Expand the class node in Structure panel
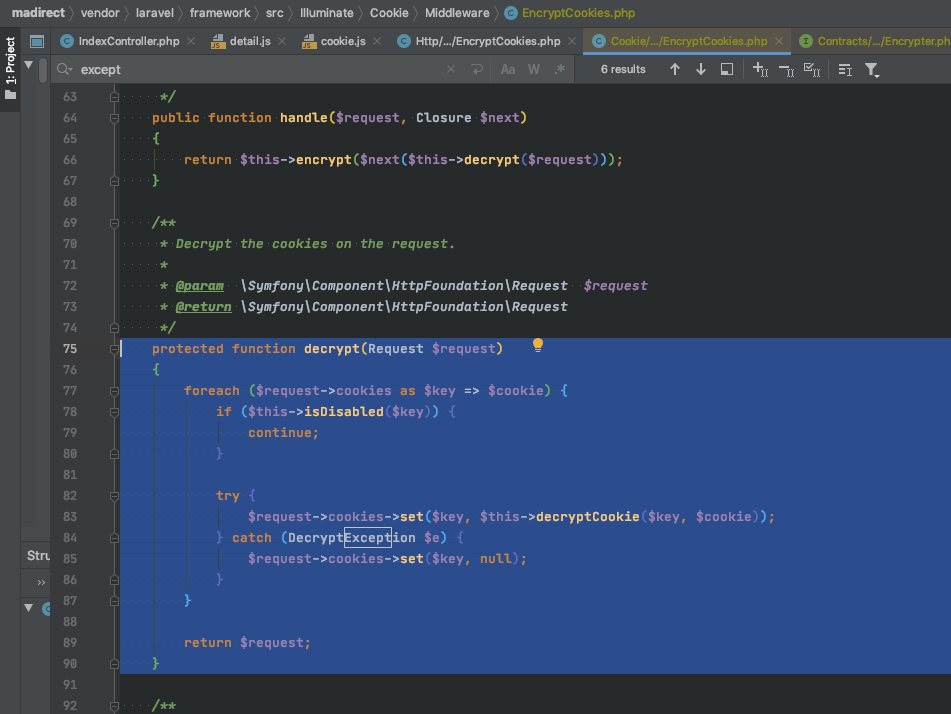951x714 pixels. pos(29,608)
